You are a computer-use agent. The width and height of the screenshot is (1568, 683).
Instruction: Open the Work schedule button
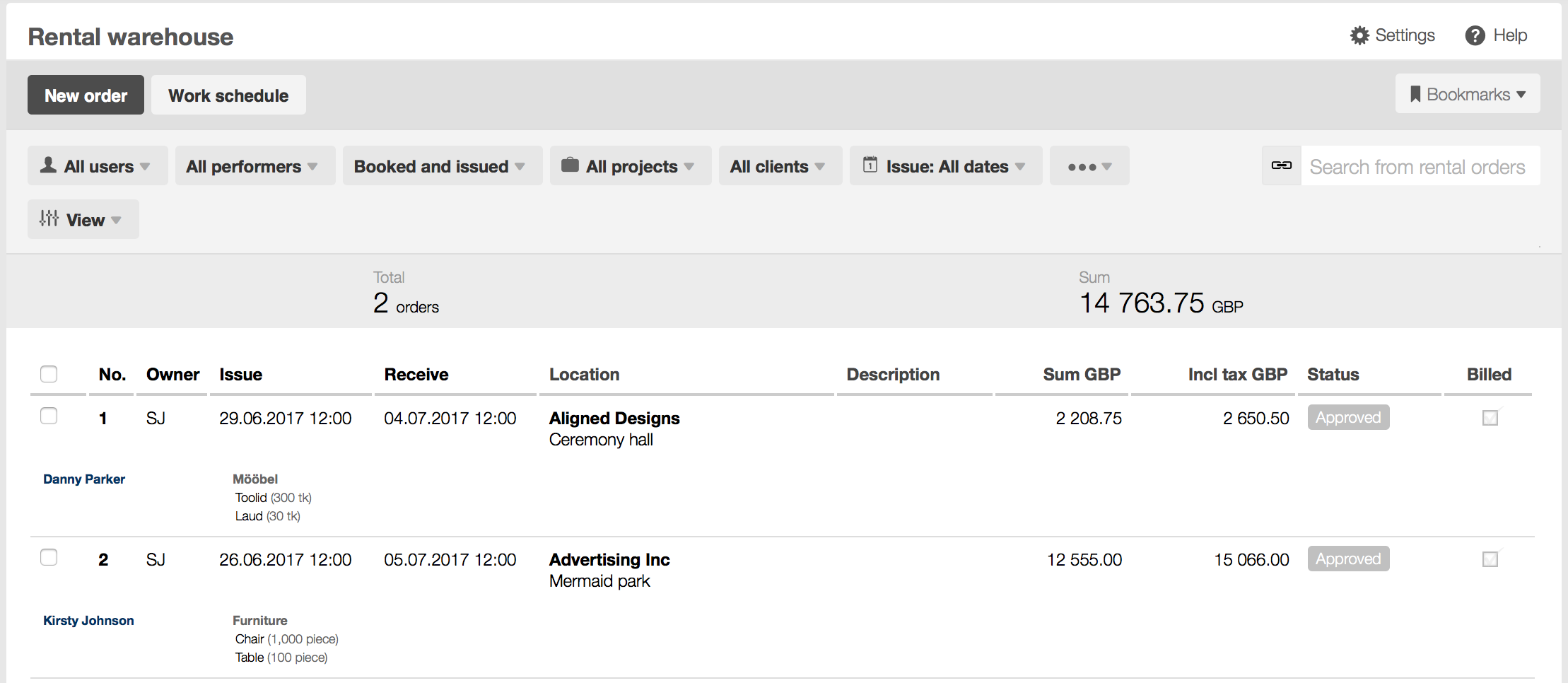[x=228, y=95]
